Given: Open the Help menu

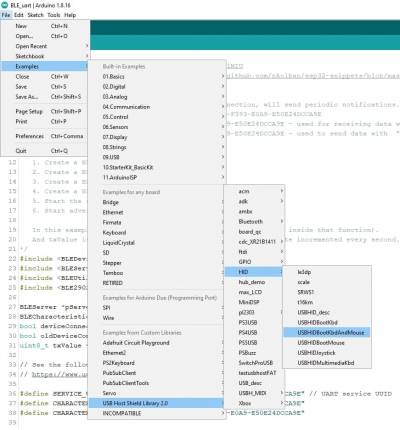Looking at the screenshot, I should [70, 15].
